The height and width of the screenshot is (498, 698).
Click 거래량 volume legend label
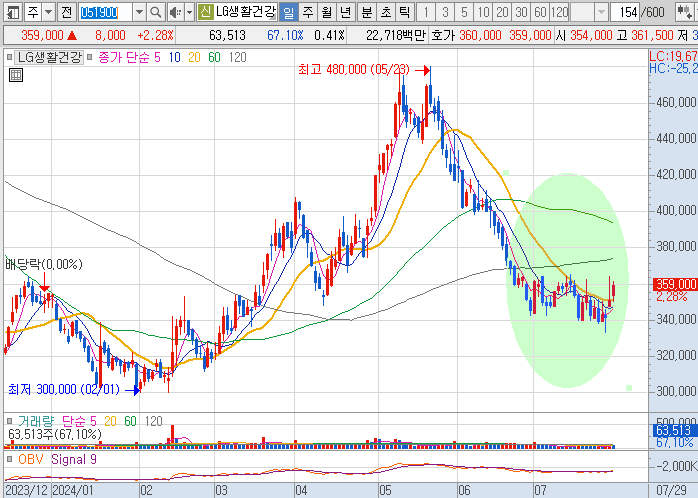point(36,421)
